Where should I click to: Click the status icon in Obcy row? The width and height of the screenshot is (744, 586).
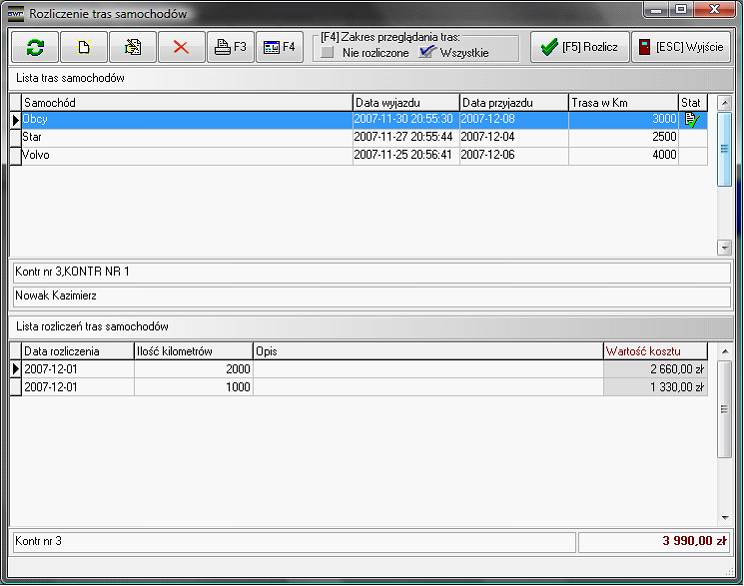(691, 120)
